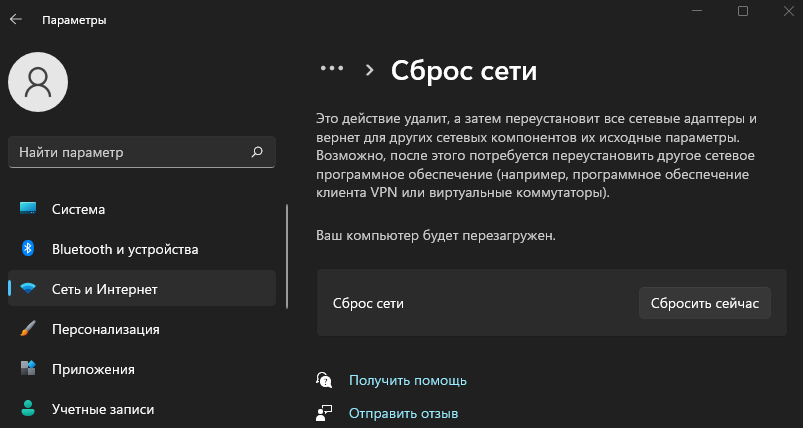
Task: Click the Система monitor icon
Action: tap(28, 208)
